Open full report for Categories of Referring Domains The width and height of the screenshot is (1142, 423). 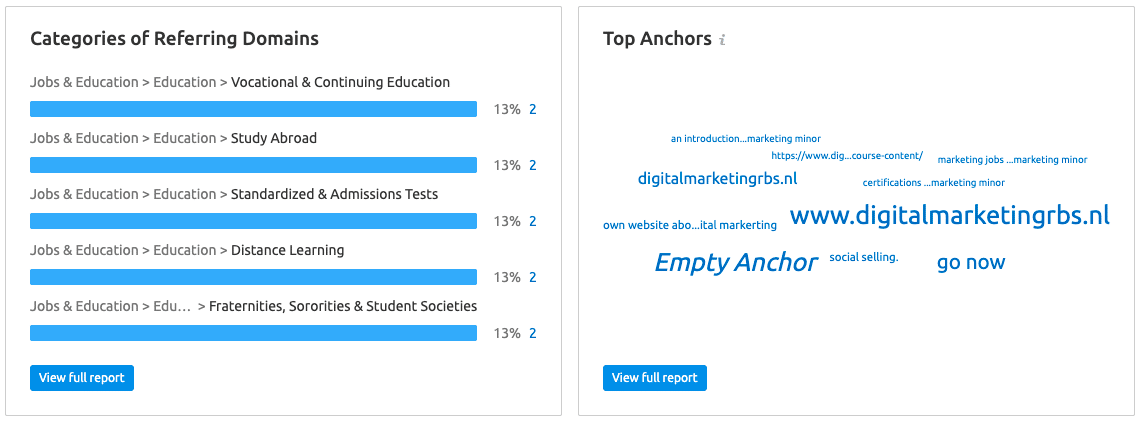(x=82, y=378)
